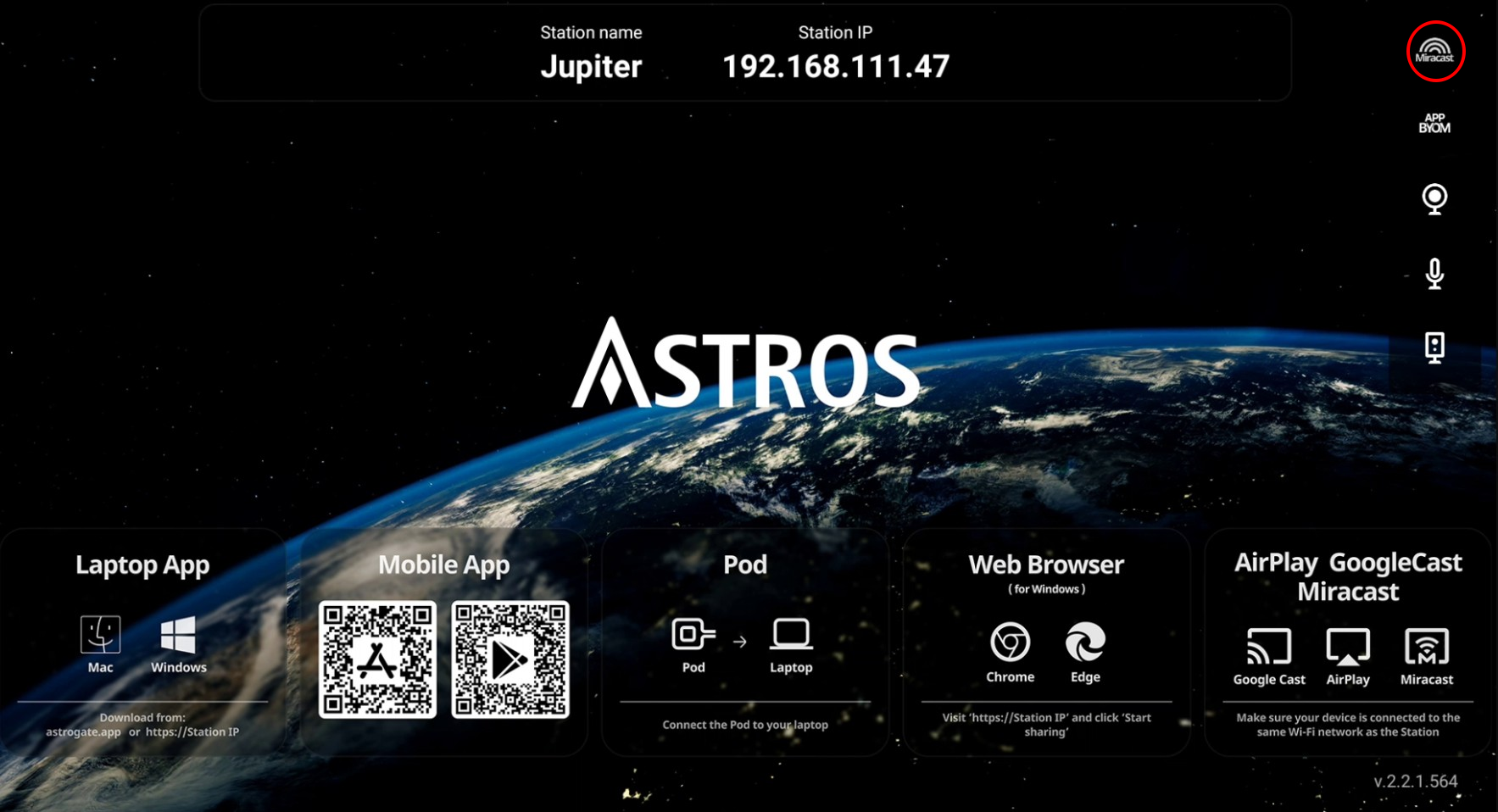Screen dimensions: 1498x812
Task: Select the webcam icon in right sidebar
Action: (x=1434, y=199)
